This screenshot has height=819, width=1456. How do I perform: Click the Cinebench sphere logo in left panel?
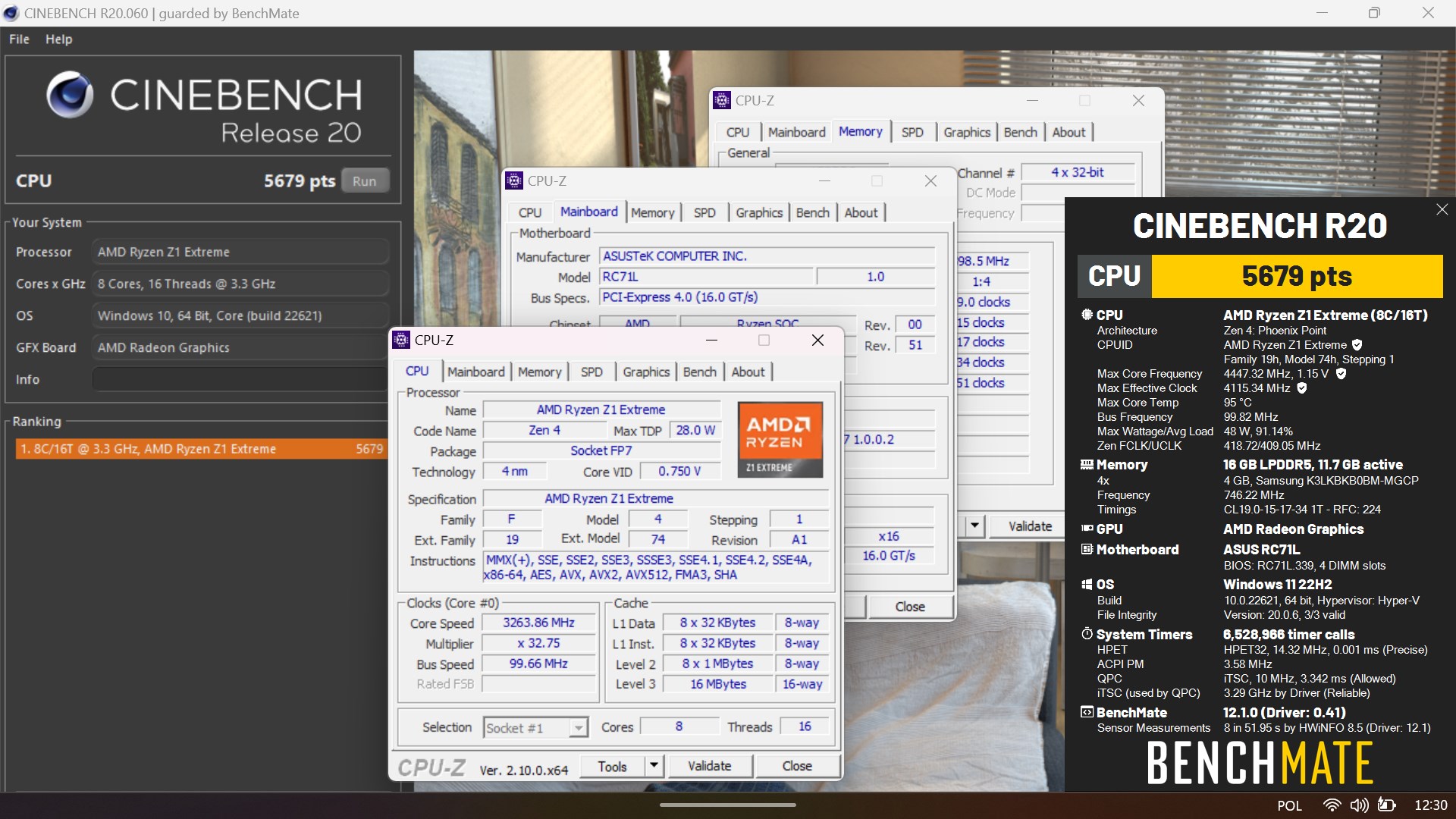click(70, 96)
